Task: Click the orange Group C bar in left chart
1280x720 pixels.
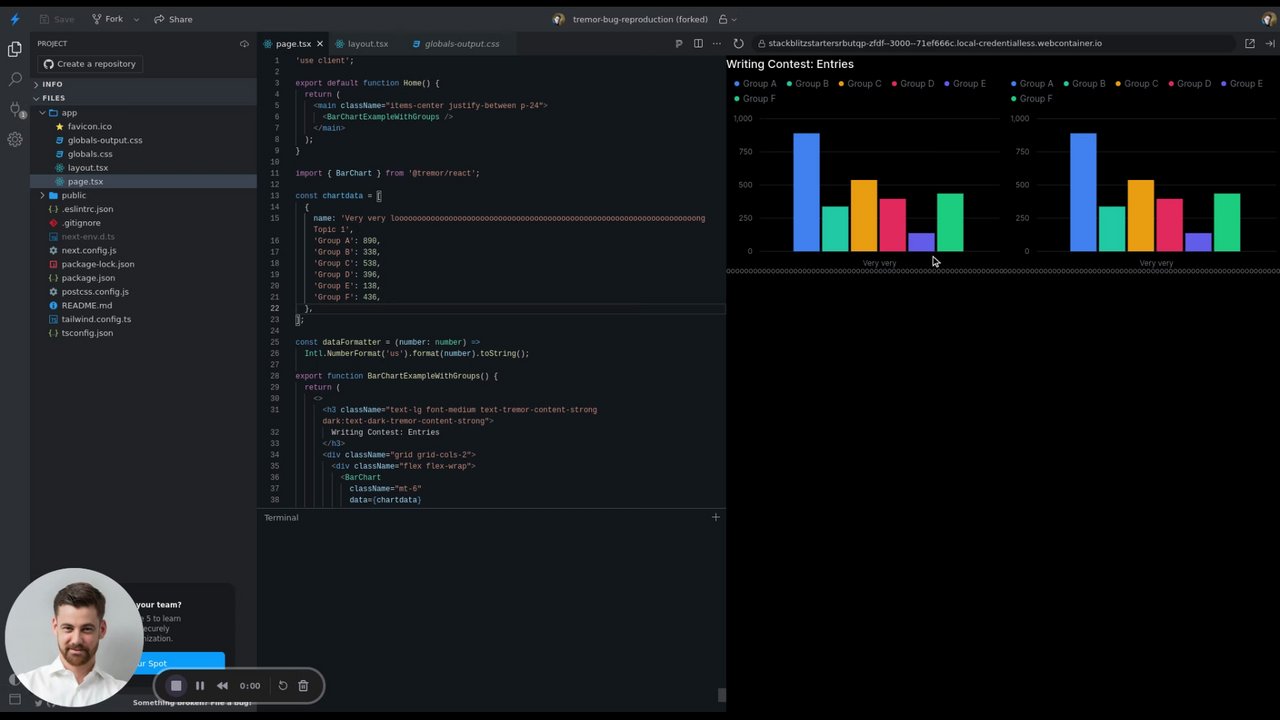Action: [864, 216]
